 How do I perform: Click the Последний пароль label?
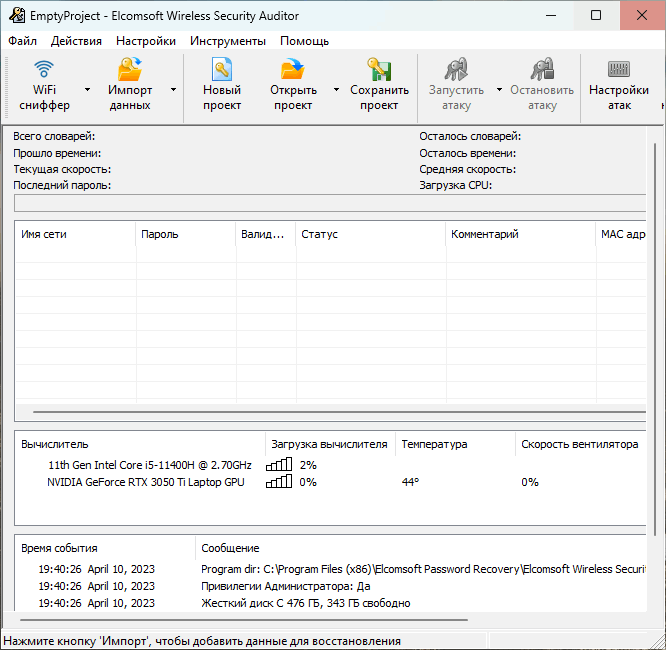[62, 185]
